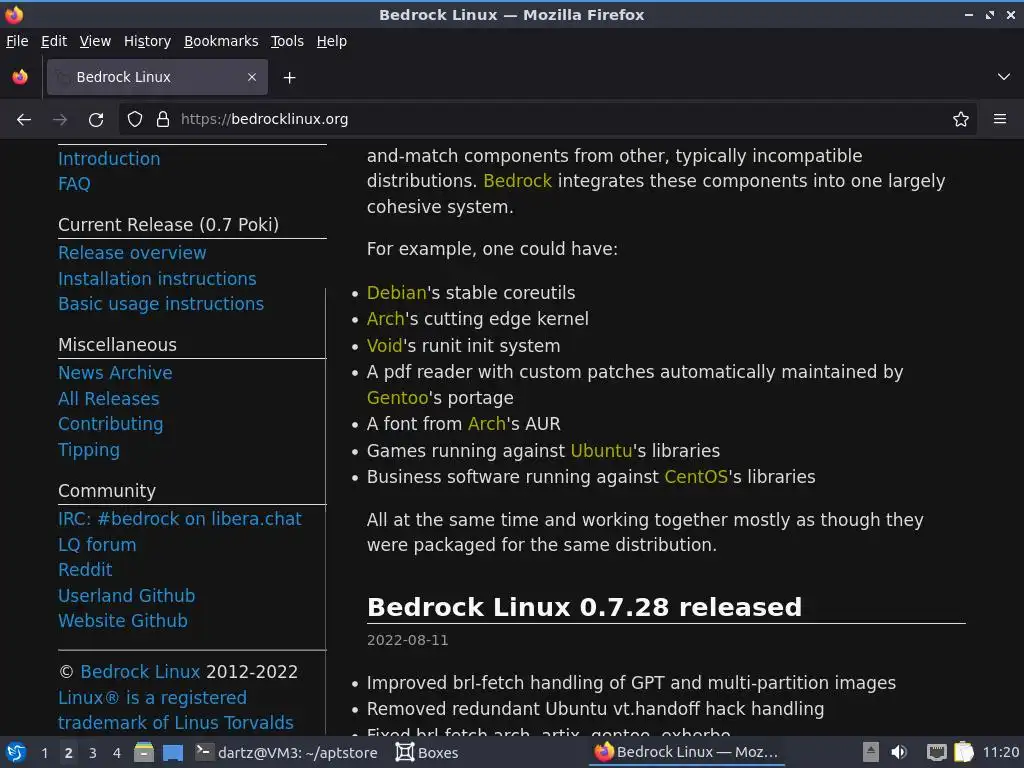The height and width of the screenshot is (768, 1024).
Task: Open the tracking protection shield icon
Action: (135, 120)
